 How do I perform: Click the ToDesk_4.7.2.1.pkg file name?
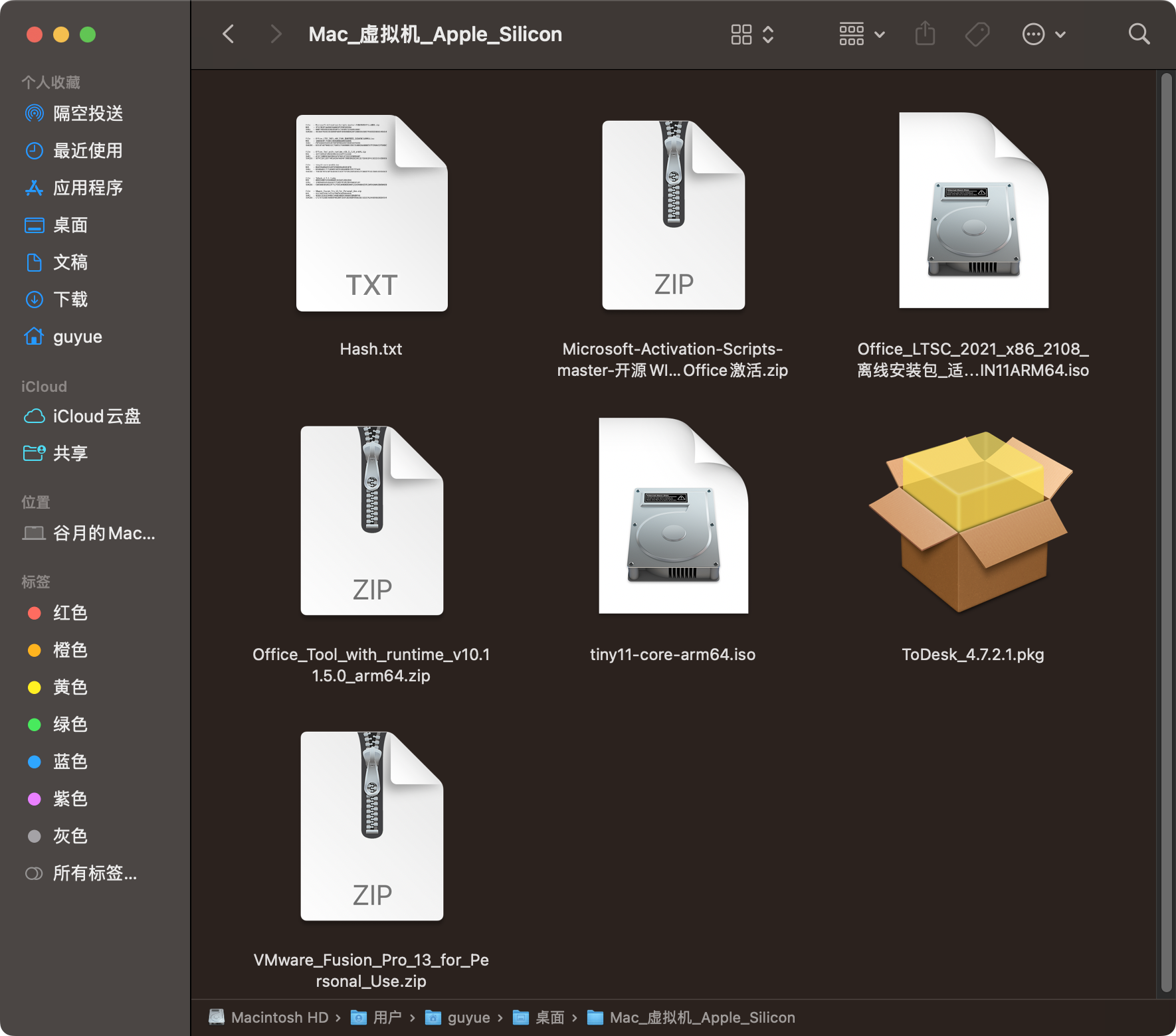(x=973, y=654)
